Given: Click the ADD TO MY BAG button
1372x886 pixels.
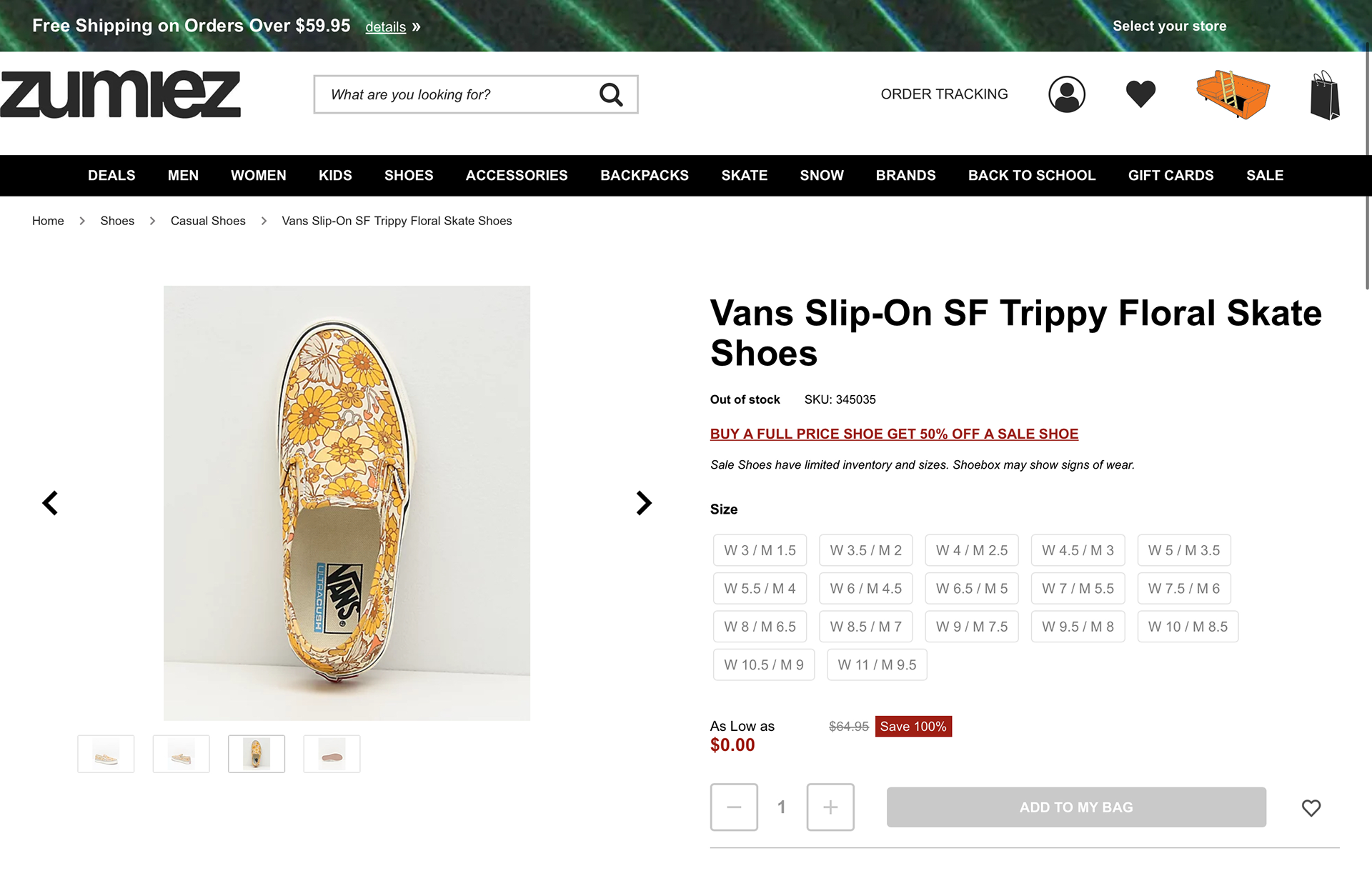Looking at the screenshot, I should pos(1076,807).
